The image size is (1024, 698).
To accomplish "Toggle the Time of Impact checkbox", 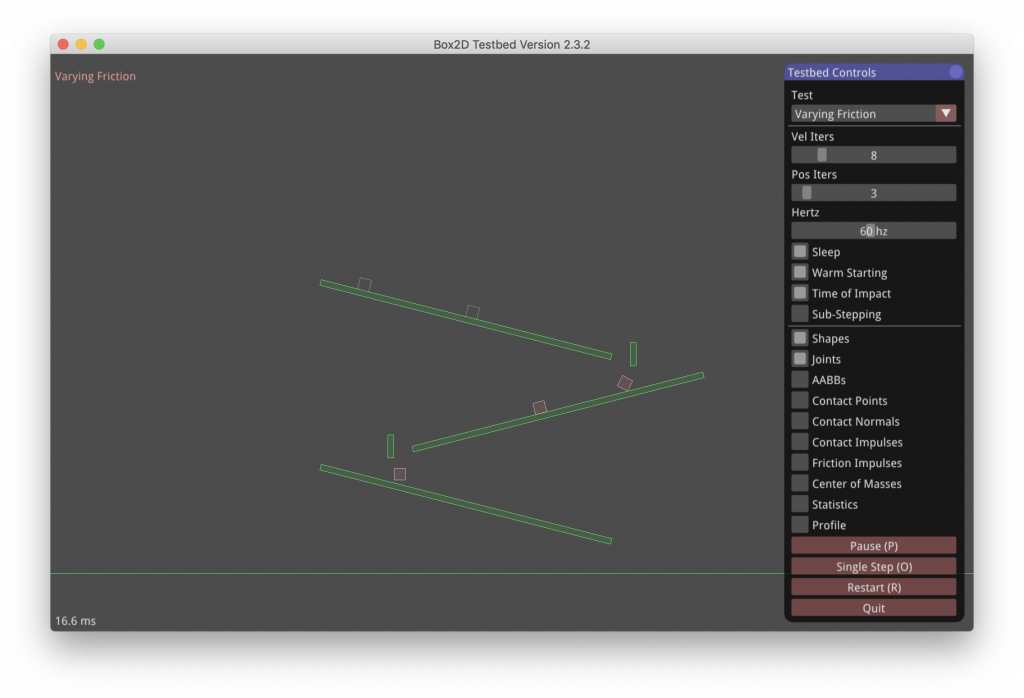I will pyautogui.click(x=800, y=293).
